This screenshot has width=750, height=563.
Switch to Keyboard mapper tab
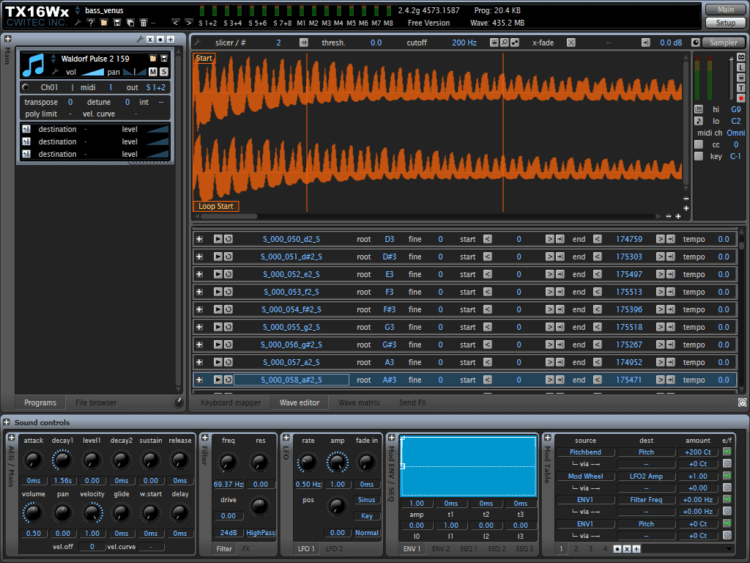click(x=231, y=403)
